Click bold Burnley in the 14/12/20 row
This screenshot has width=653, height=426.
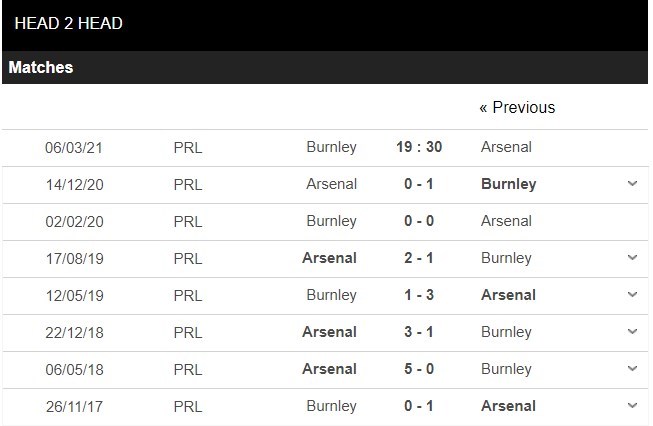click(x=508, y=184)
